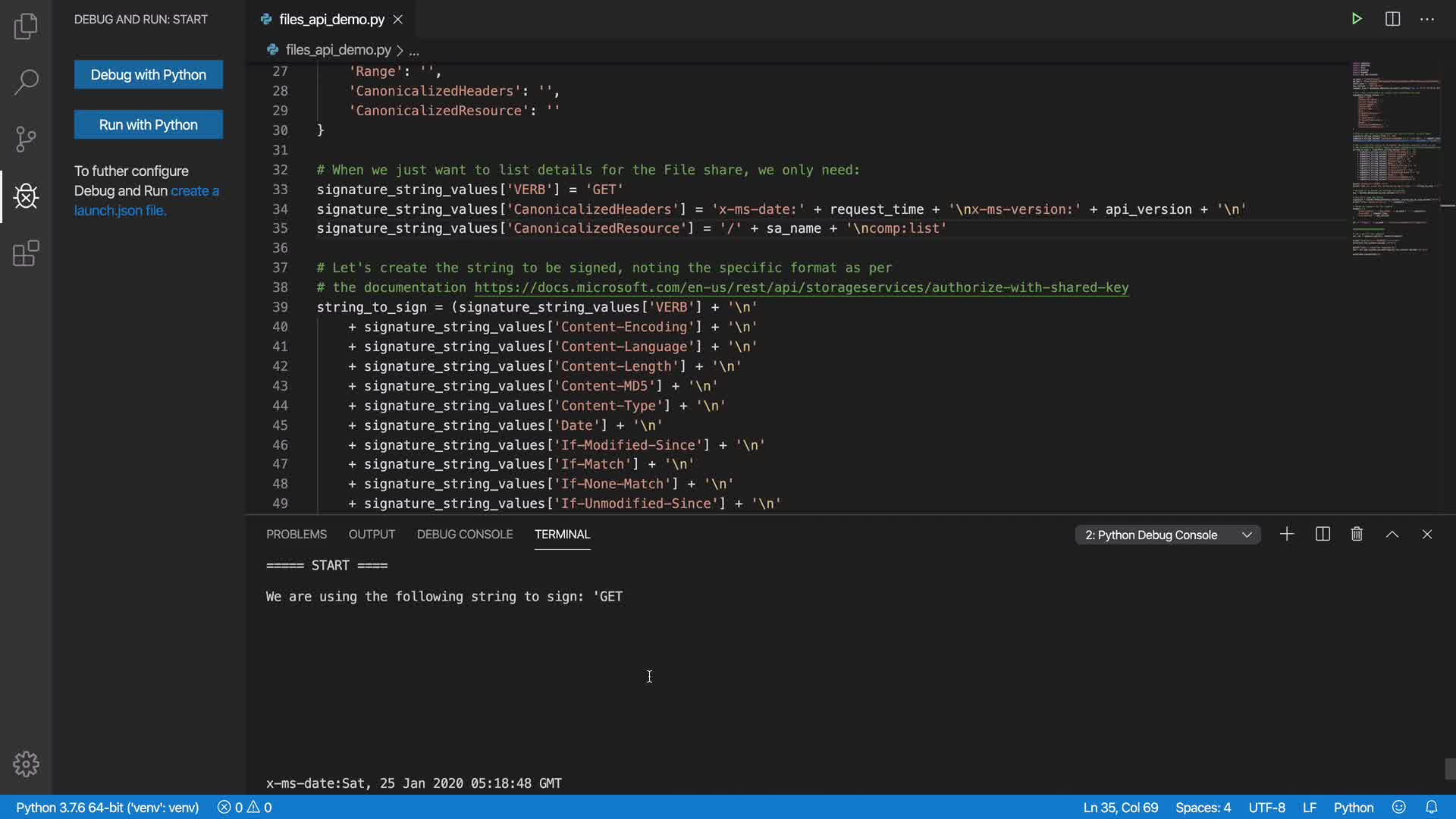Screen dimensions: 1456x819
Task: Open Python Debug Console terminal dropdown
Action: 1168,535
